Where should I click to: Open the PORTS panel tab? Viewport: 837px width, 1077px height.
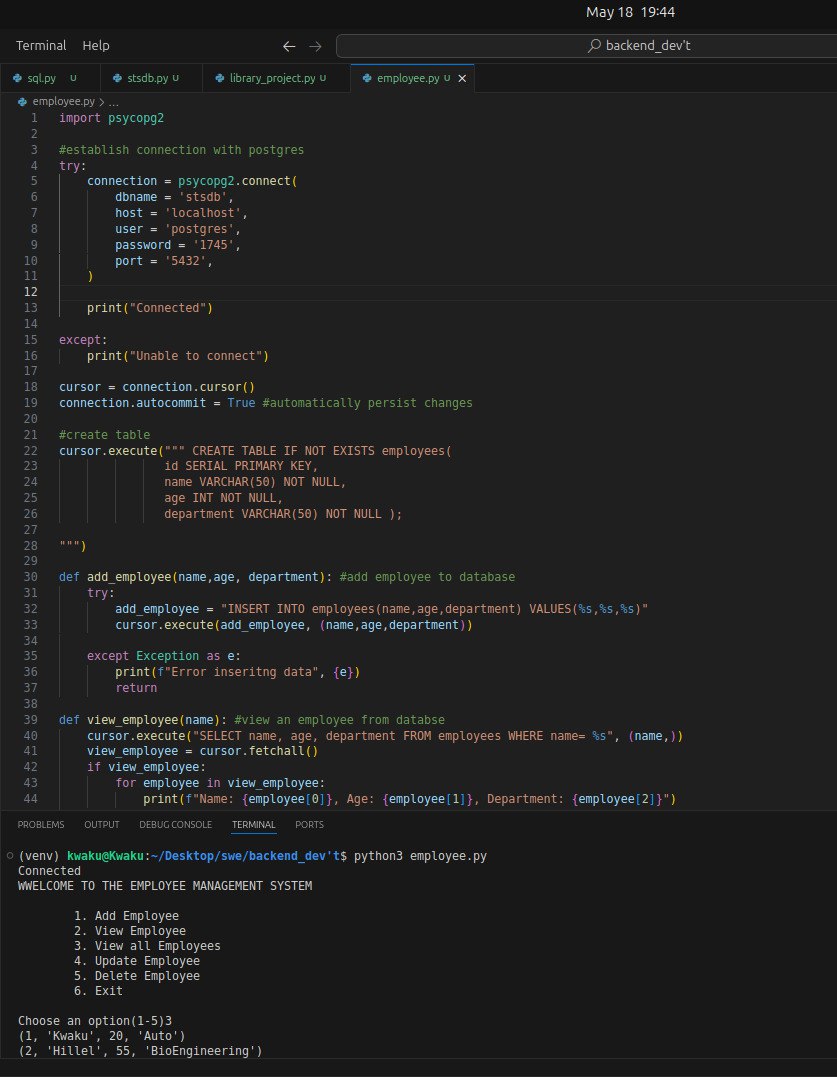coord(309,824)
